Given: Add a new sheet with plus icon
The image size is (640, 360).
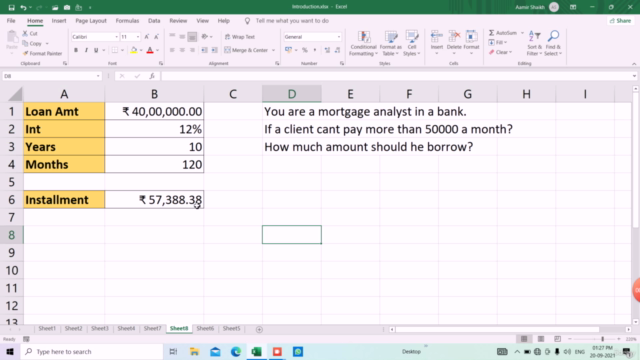Looking at the screenshot, I should pos(259,329).
